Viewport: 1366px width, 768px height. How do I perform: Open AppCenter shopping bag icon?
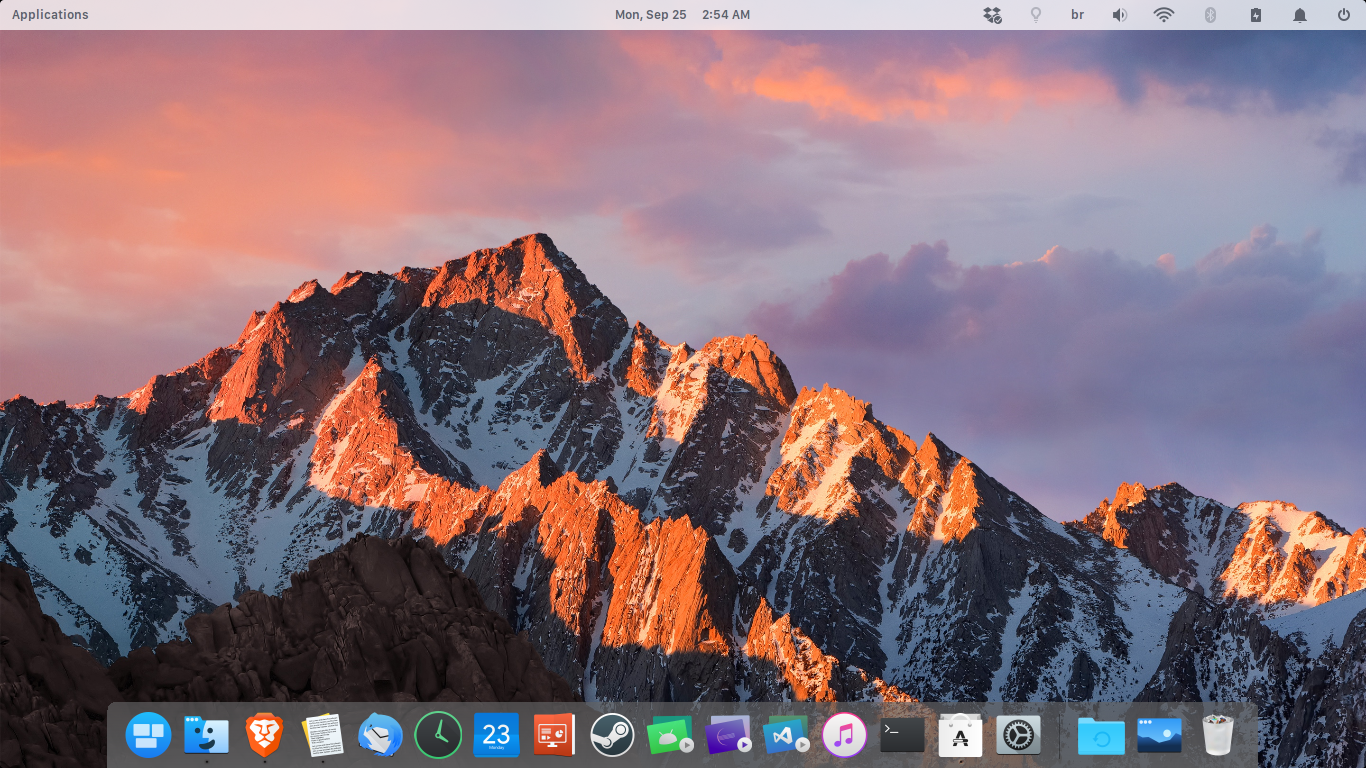[960, 735]
